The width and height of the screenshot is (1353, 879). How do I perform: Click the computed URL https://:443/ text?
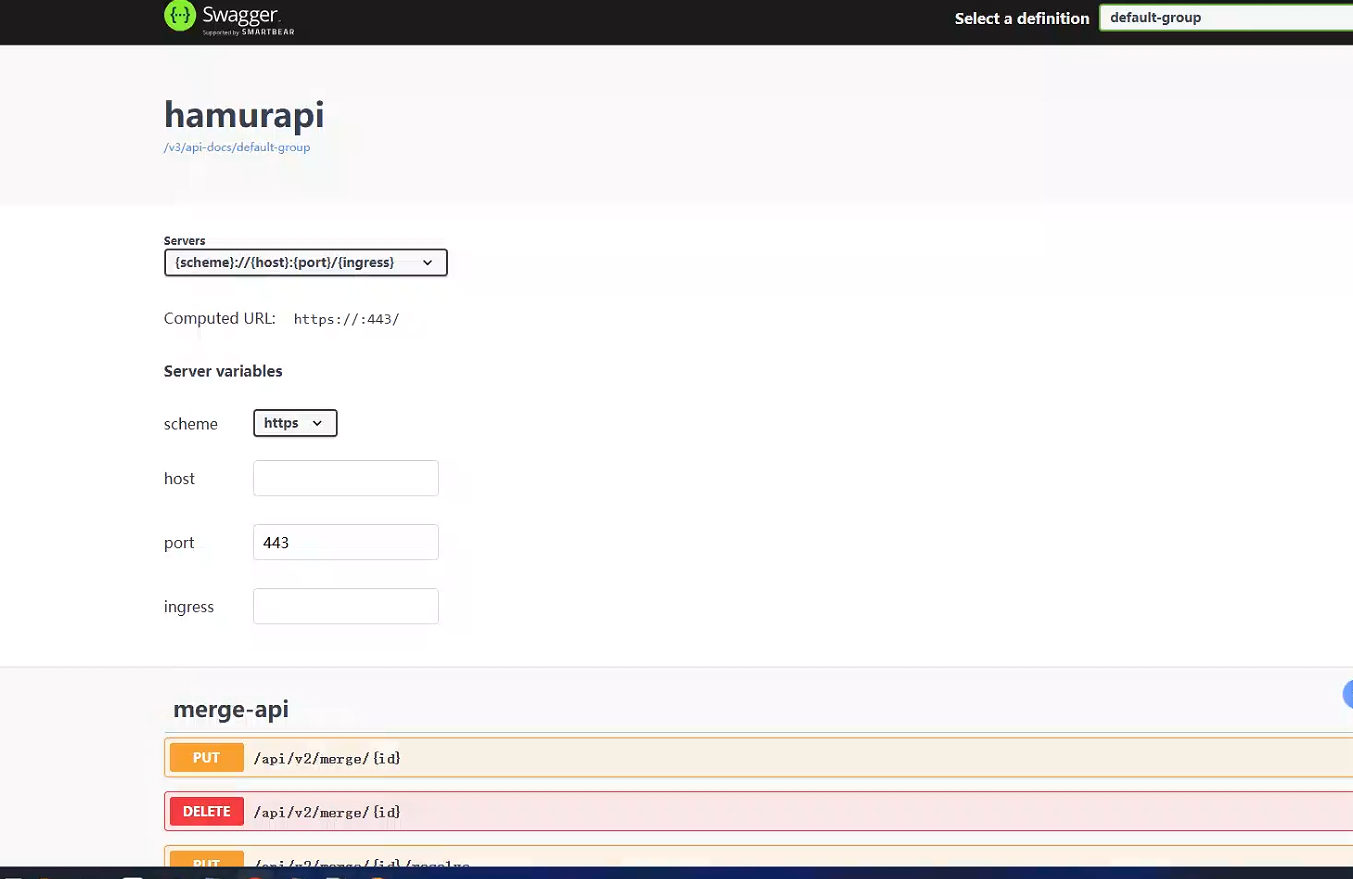pyautogui.click(x=346, y=320)
